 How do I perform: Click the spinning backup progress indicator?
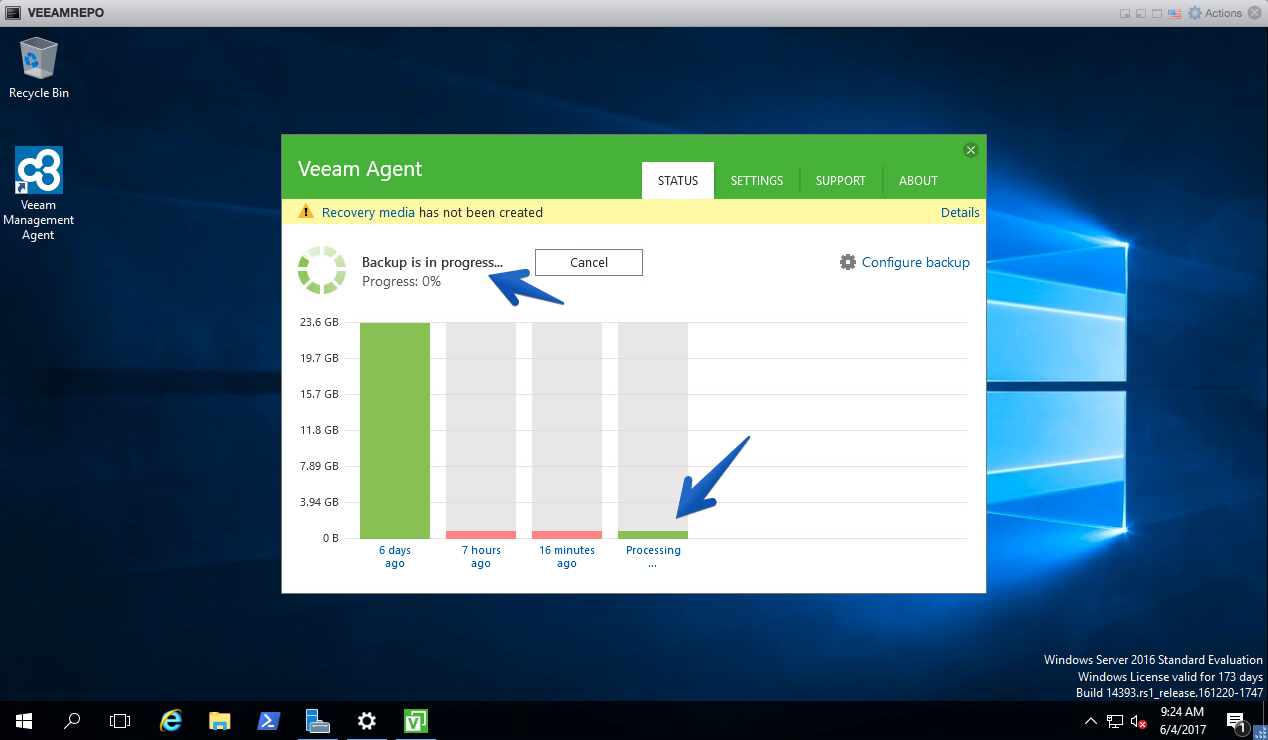coord(322,270)
